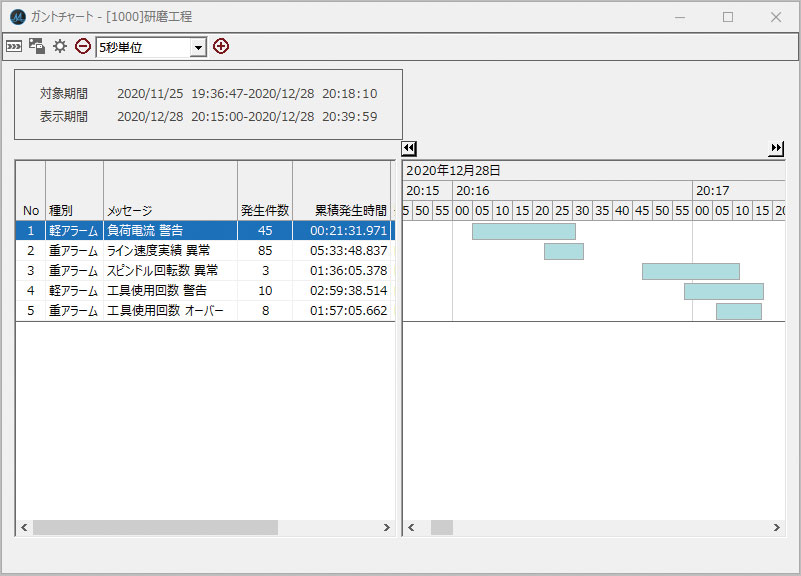This screenshot has width=801, height=576.
Task: Maximize the ガントチャート window
Action: point(728,17)
